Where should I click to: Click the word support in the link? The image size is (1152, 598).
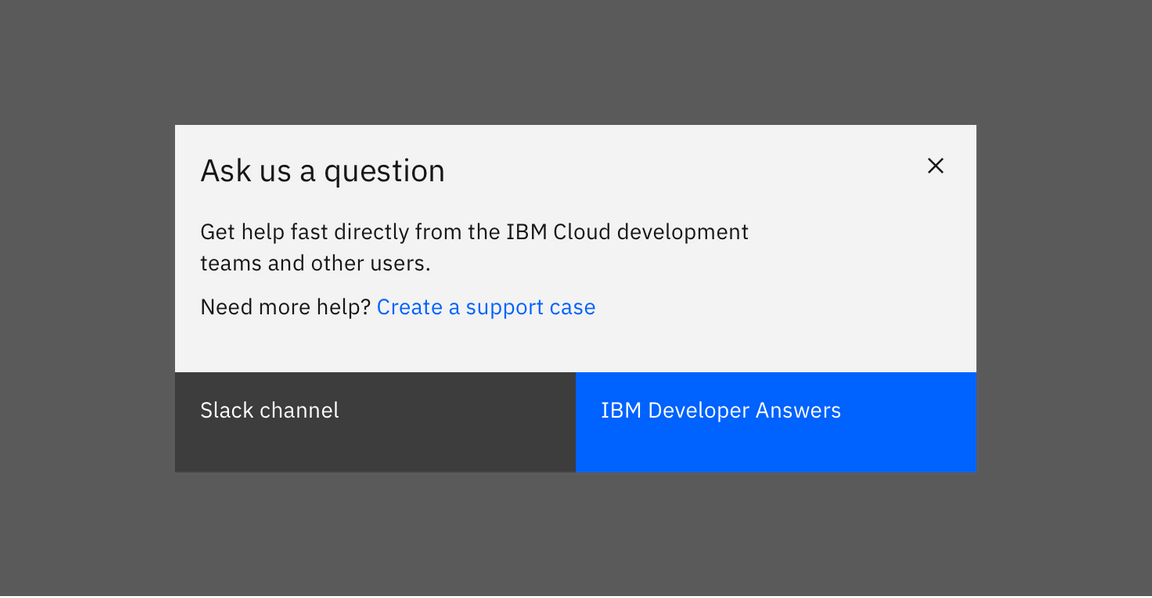(x=504, y=308)
